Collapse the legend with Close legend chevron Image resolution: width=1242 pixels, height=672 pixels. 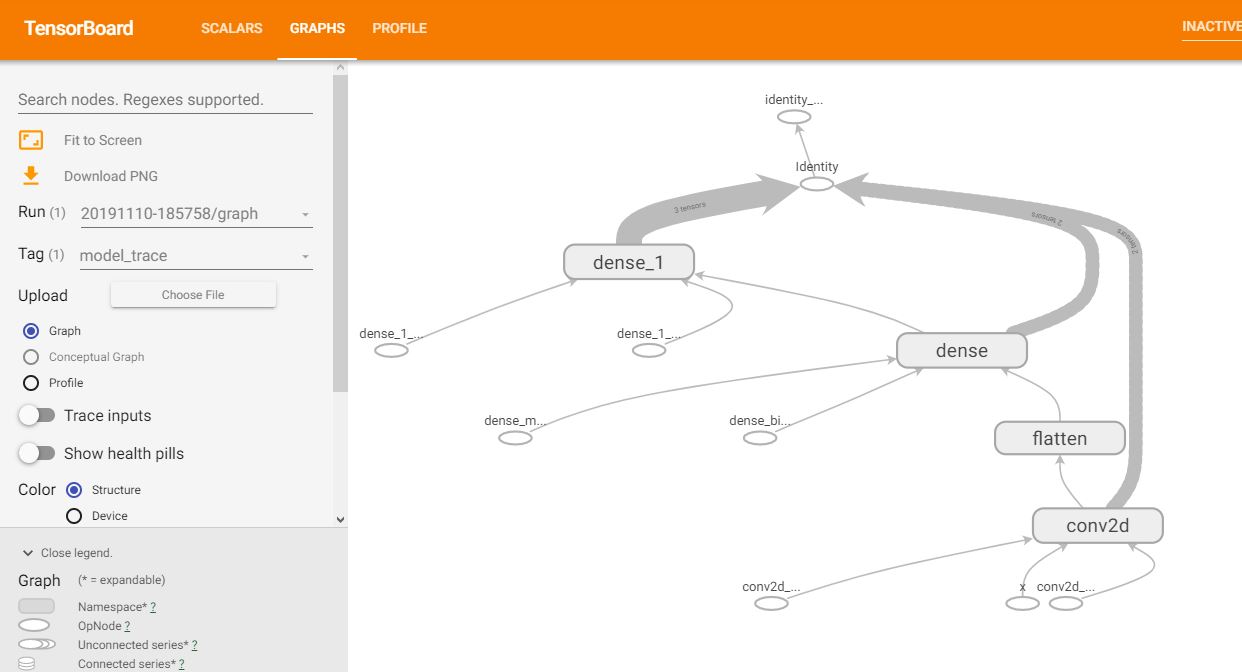(x=28, y=553)
